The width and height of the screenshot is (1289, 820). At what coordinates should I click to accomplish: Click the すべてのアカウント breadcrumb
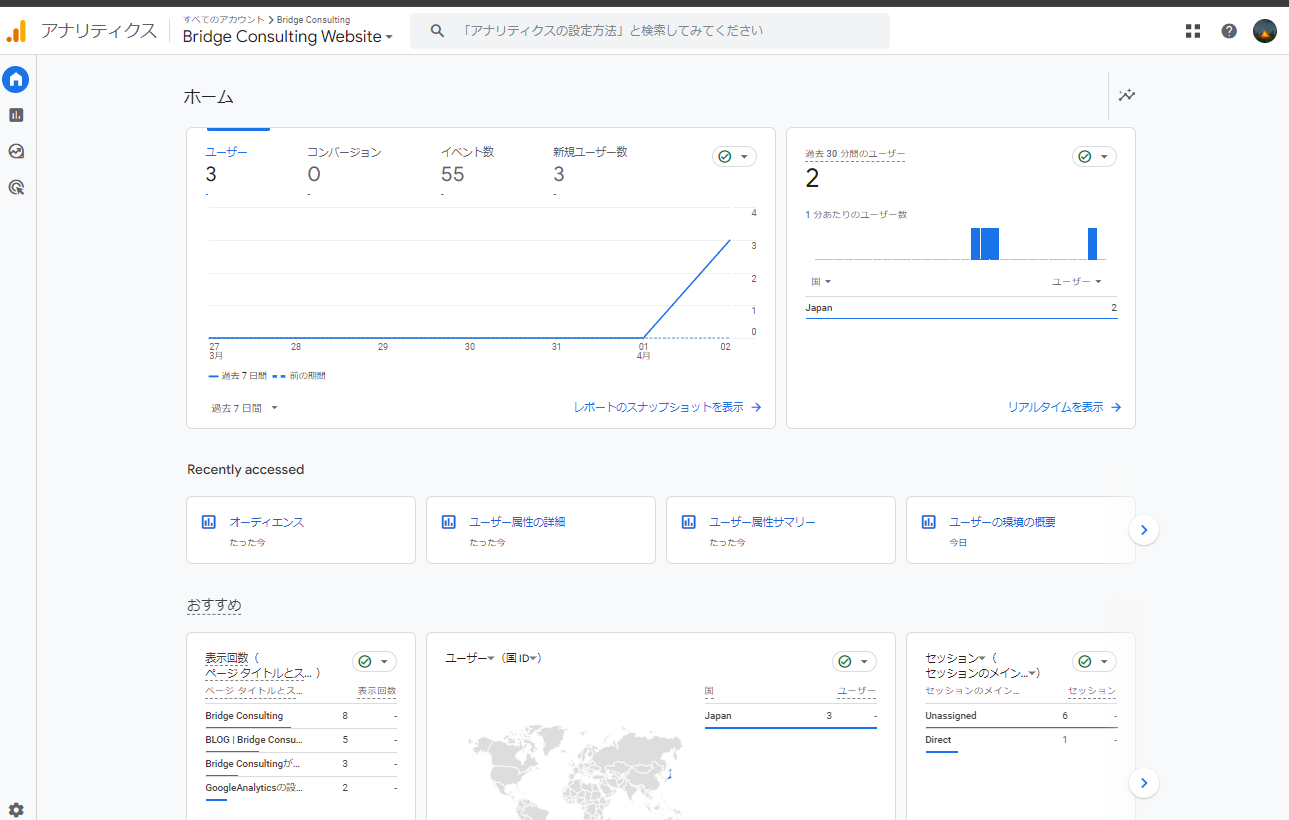(224, 20)
